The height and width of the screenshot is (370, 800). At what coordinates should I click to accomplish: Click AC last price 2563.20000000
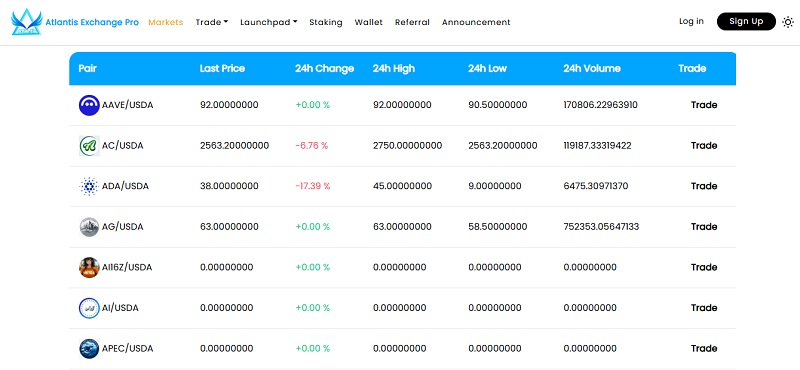pos(234,145)
